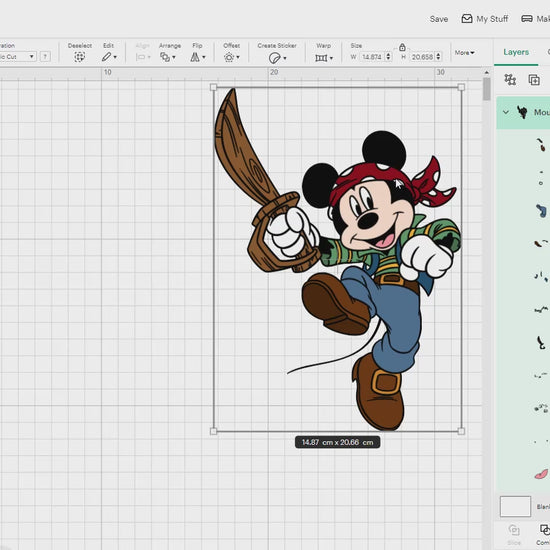This screenshot has height=550, width=550.
Task: Select the first layer thumbnail under the Mouse group
Action: 541,144
